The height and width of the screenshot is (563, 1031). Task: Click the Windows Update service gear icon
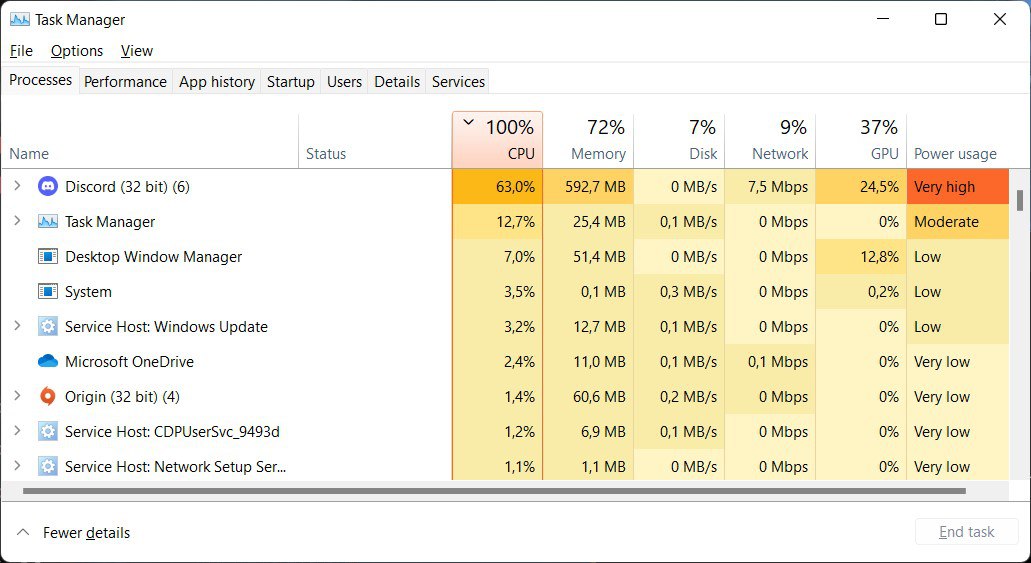pyautogui.click(x=47, y=326)
